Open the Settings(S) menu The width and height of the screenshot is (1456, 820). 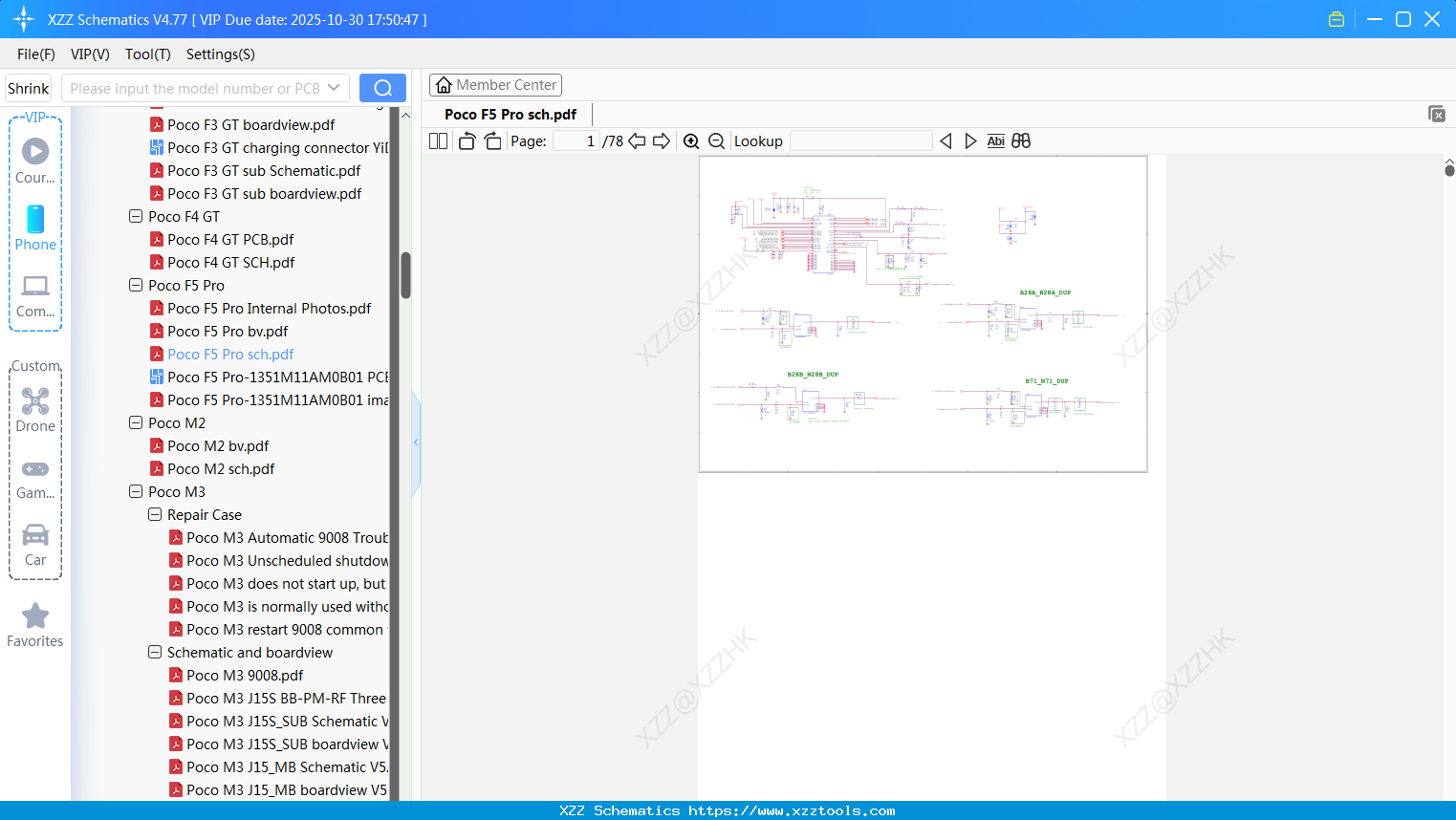pos(221,54)
